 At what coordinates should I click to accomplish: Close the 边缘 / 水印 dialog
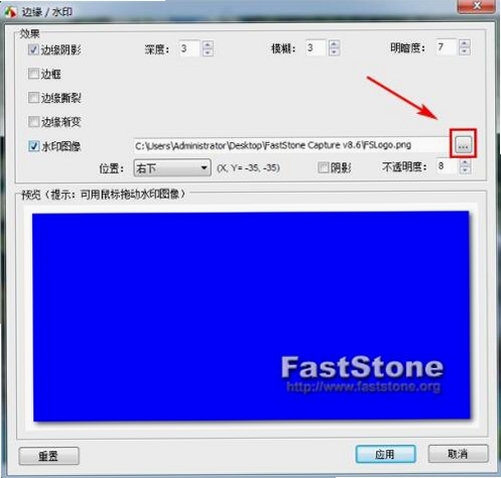(x=476, y=6)
